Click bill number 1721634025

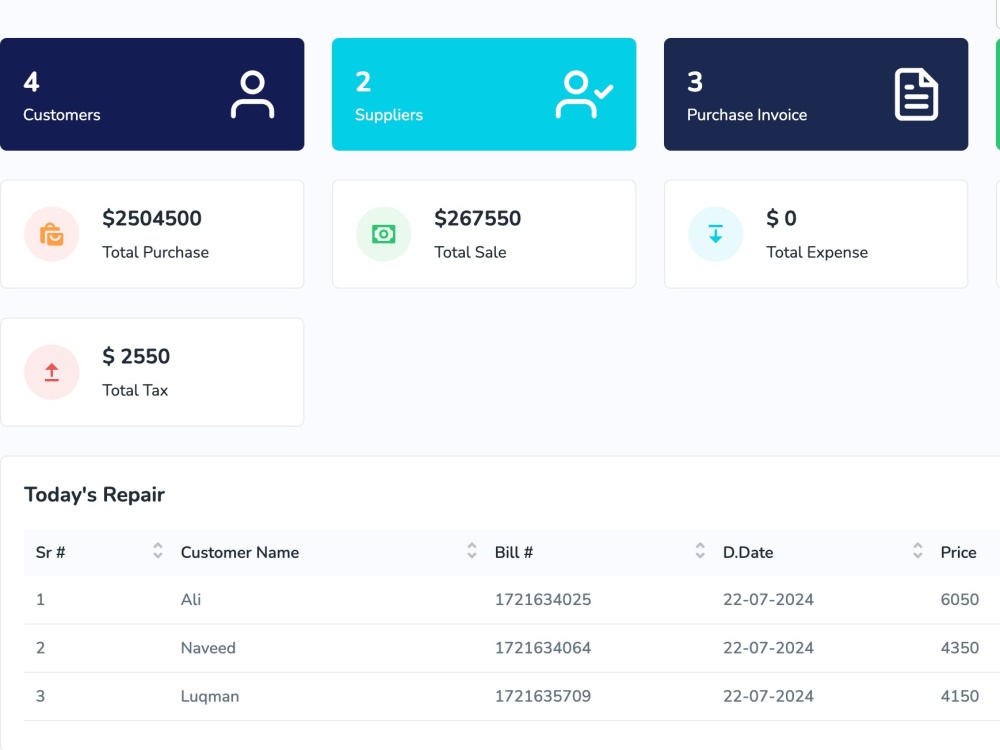pyautogui.click(x=543, y=599)
